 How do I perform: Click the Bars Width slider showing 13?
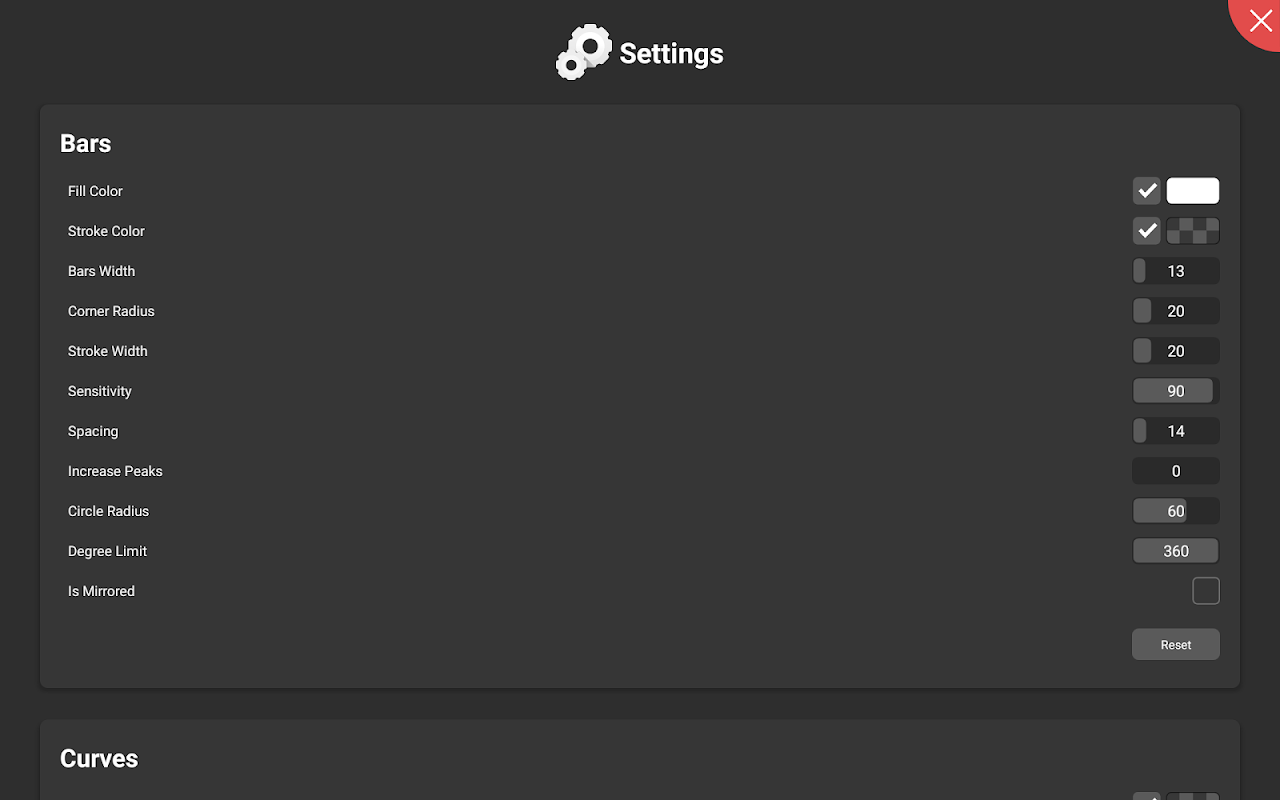(1176, 271)
